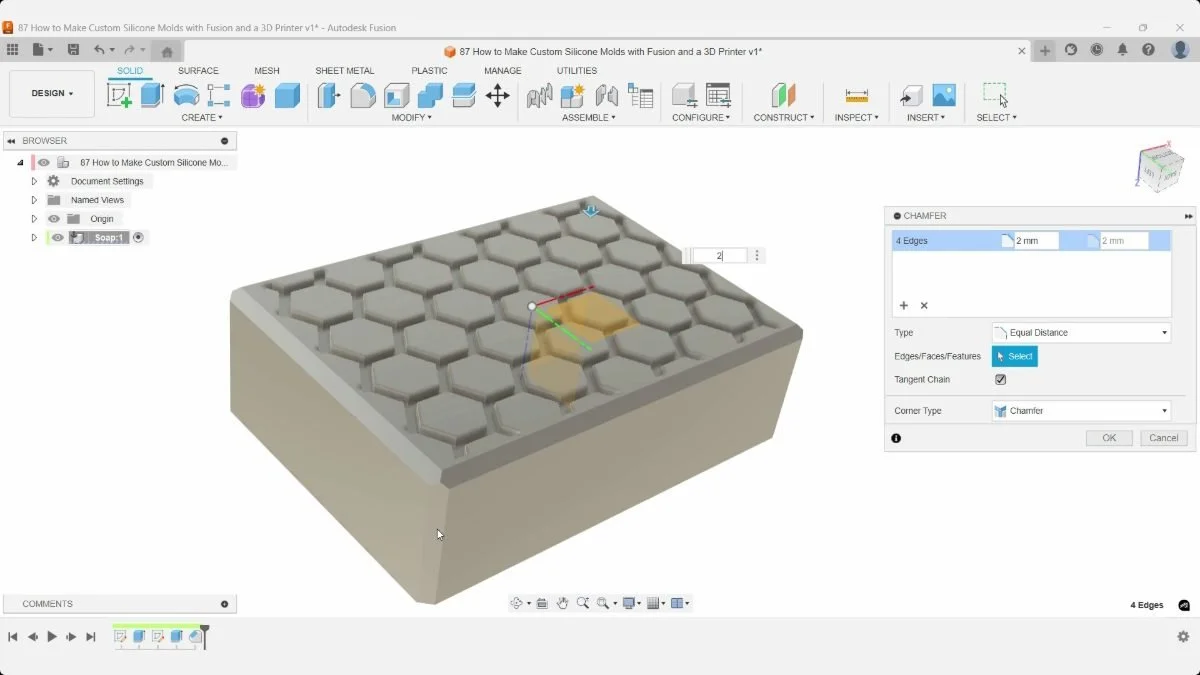Toggle the root document visibility eye
This screenshot has height=675, width=1200.
44,162
